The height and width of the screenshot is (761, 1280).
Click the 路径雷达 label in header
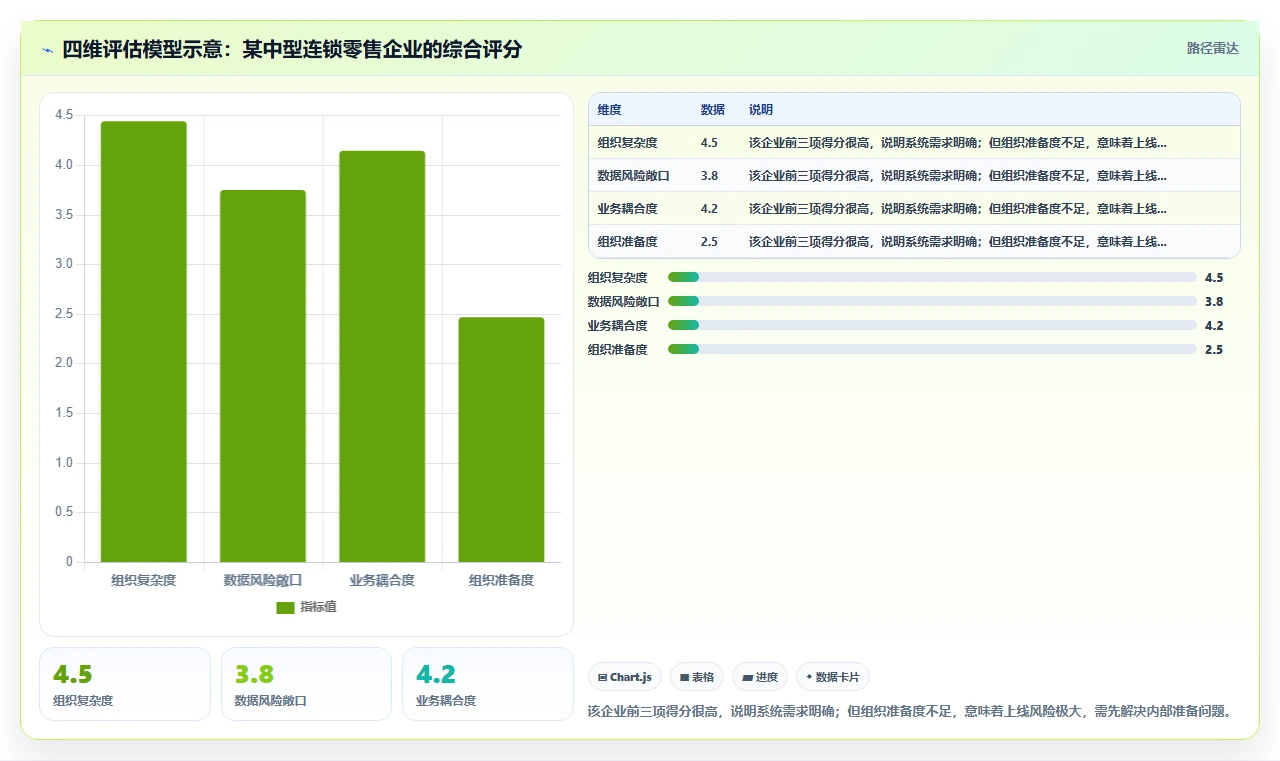[x=1212, y=48]
